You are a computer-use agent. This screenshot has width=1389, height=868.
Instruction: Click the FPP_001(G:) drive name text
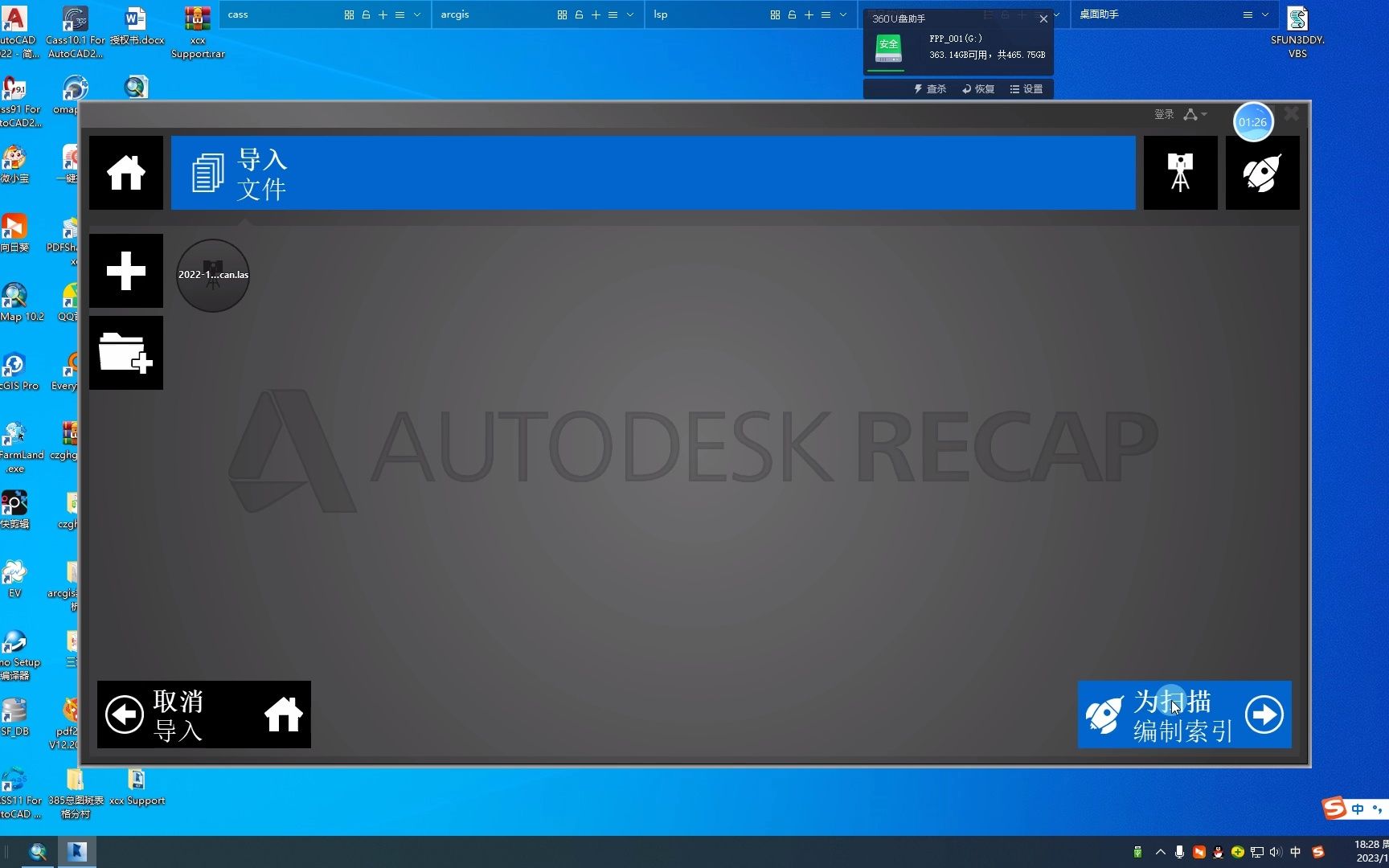pyautogui.click(x=956, y=39)
